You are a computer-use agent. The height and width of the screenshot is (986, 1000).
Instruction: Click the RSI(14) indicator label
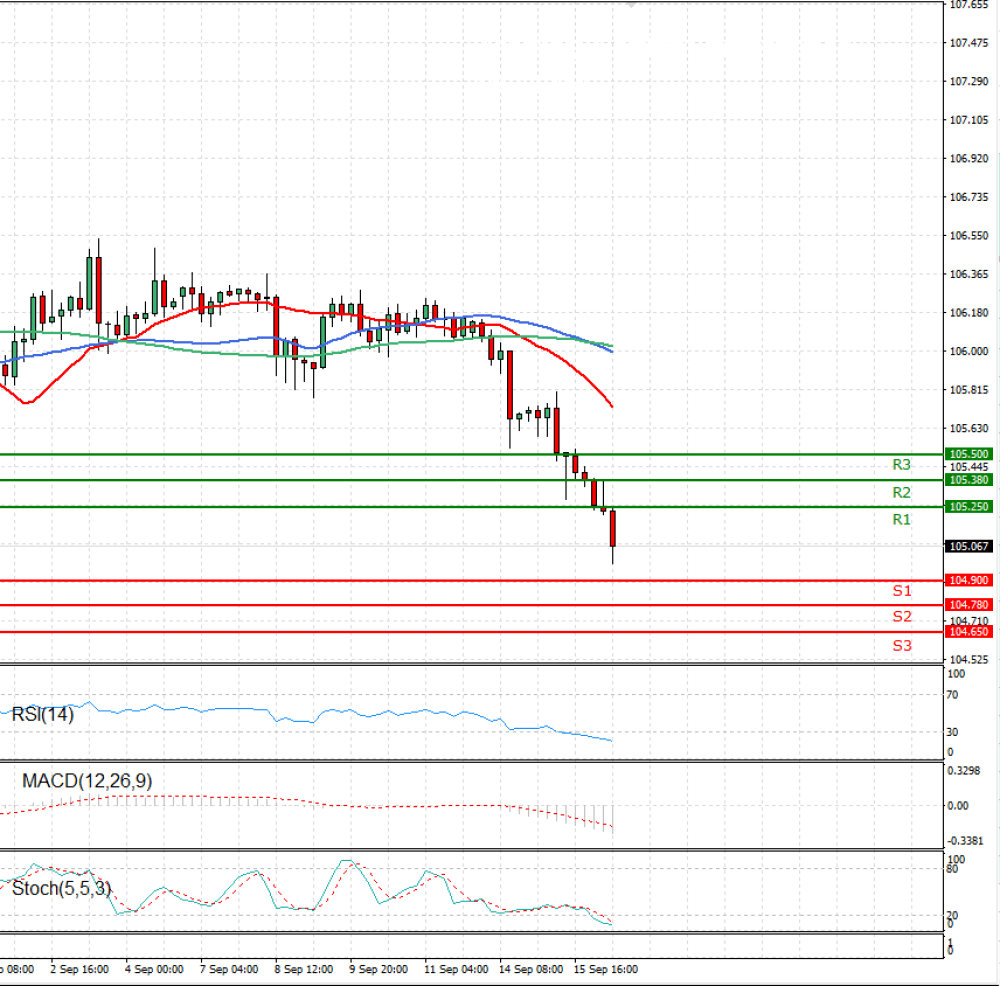pyautogui.click(x=43, y=714)
